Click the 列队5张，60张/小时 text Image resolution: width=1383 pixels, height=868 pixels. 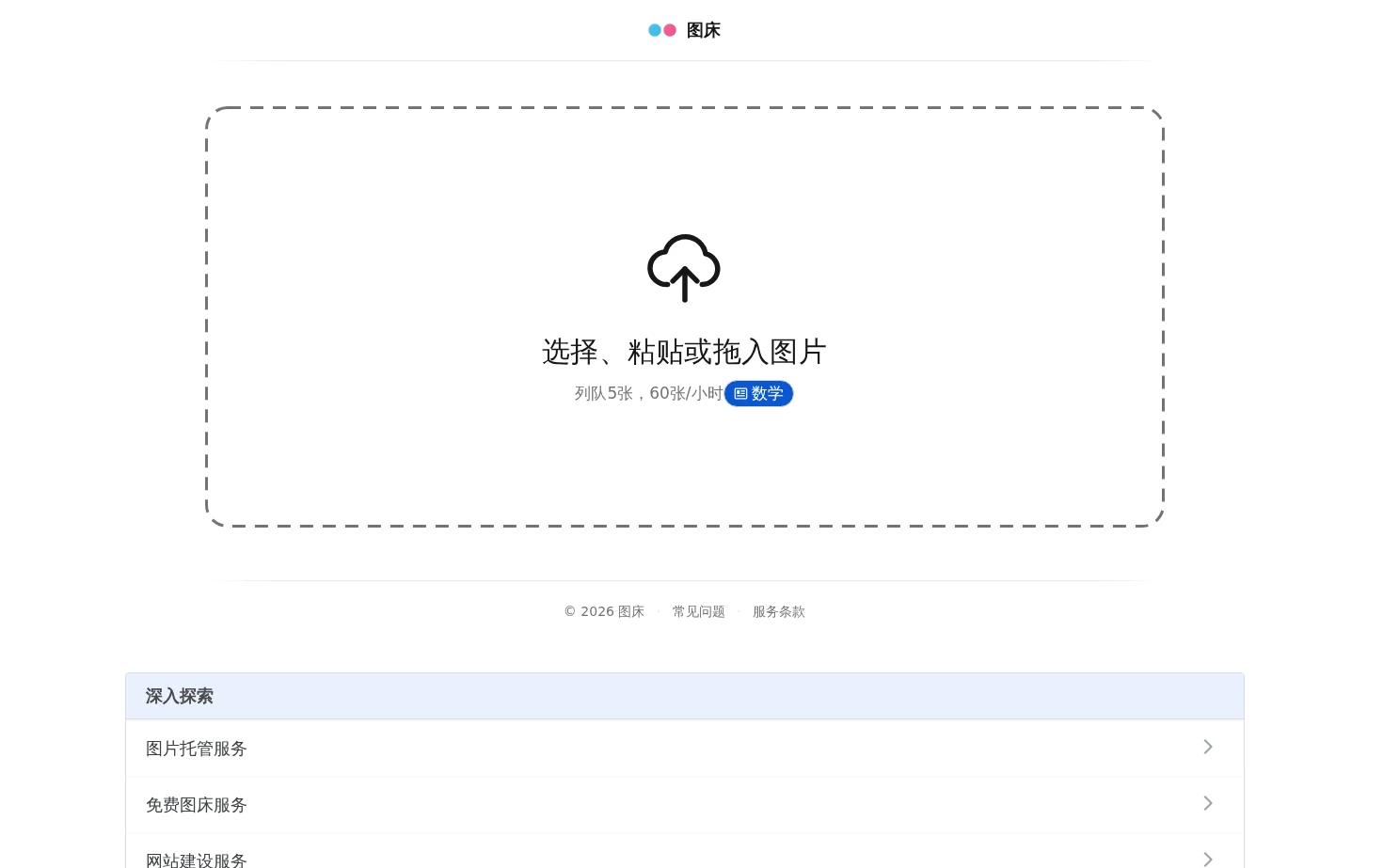648,393
